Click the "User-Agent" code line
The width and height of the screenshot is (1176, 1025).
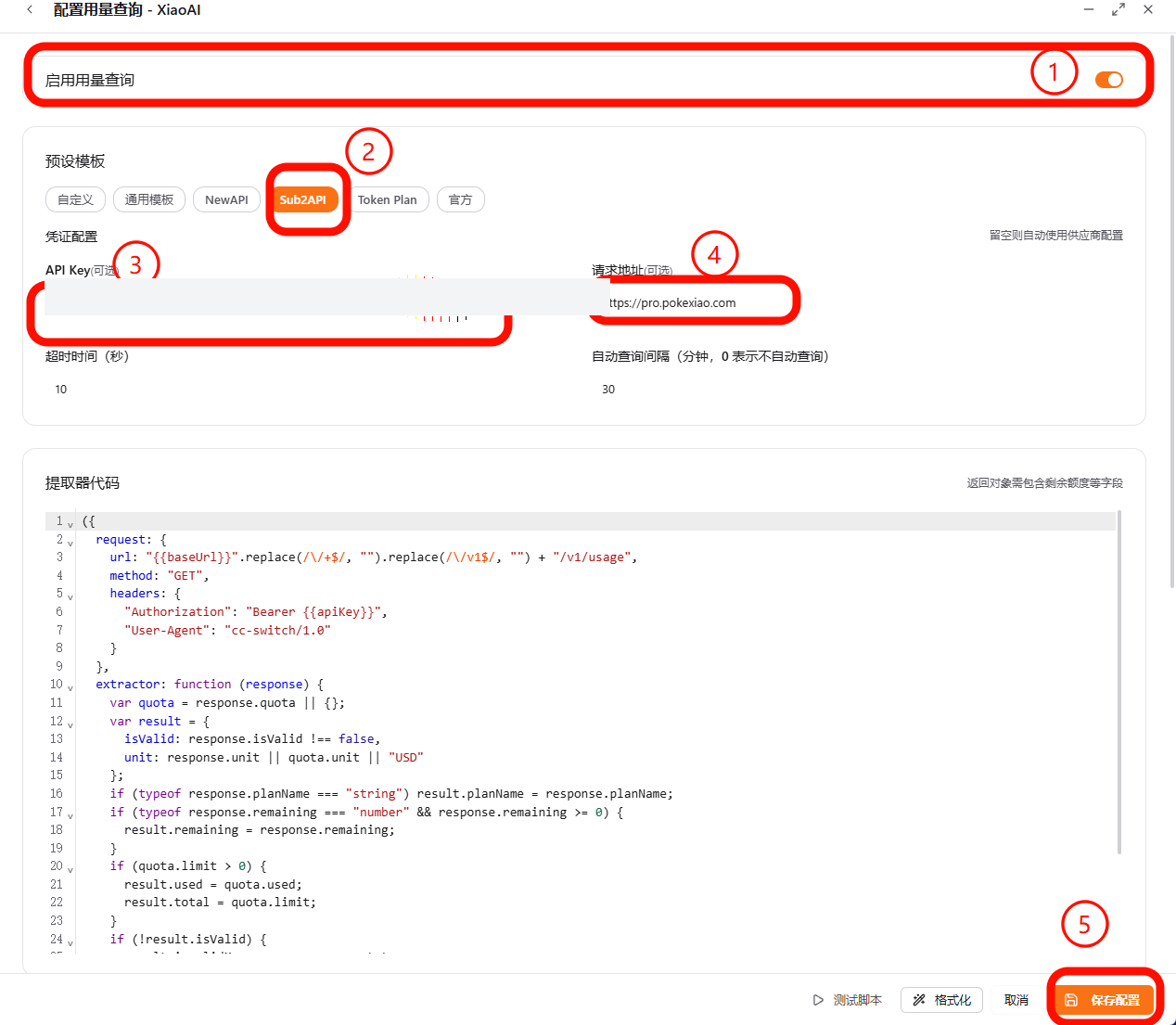tap(227, 630)
